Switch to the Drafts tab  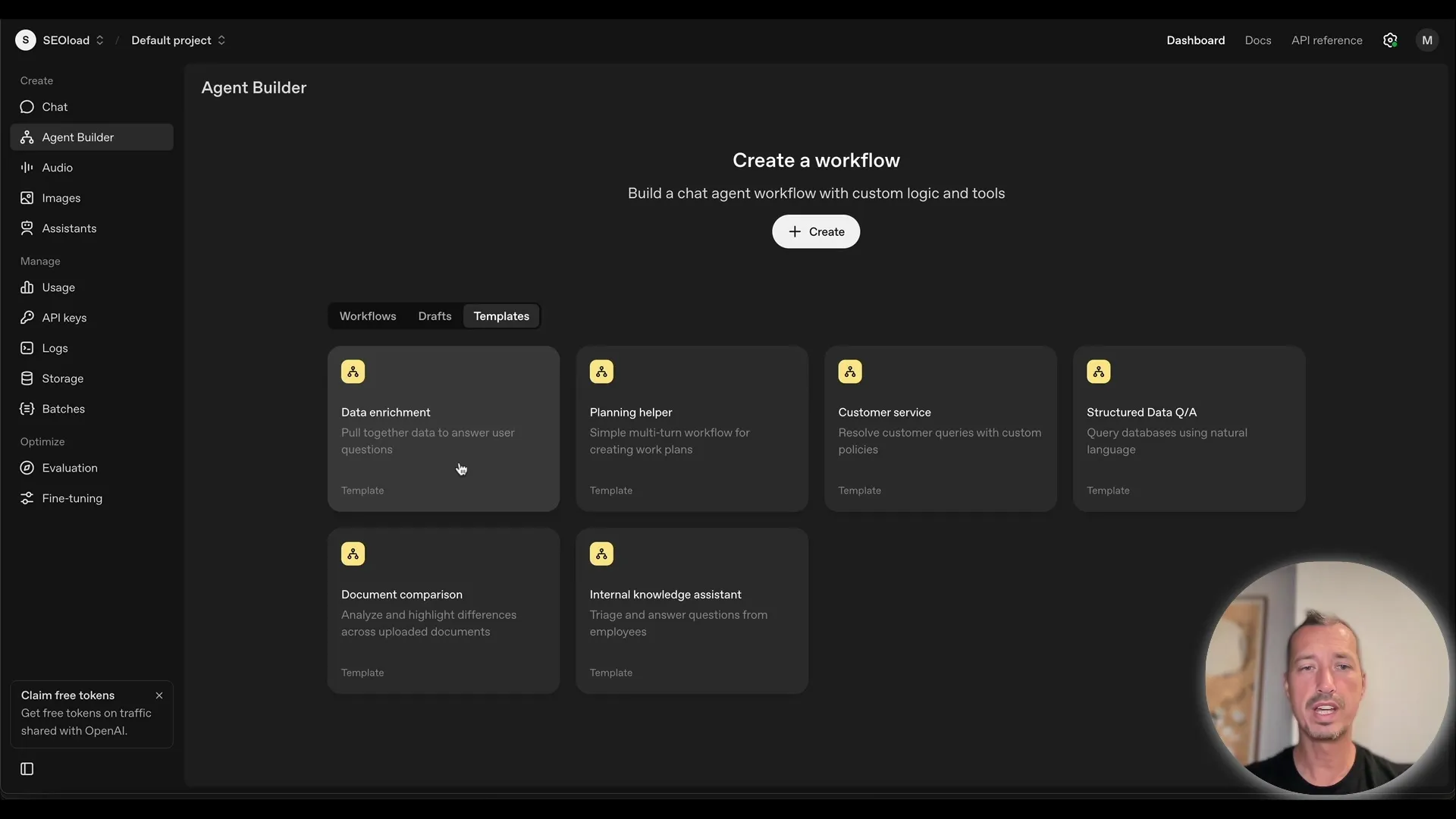click(435, 316)
